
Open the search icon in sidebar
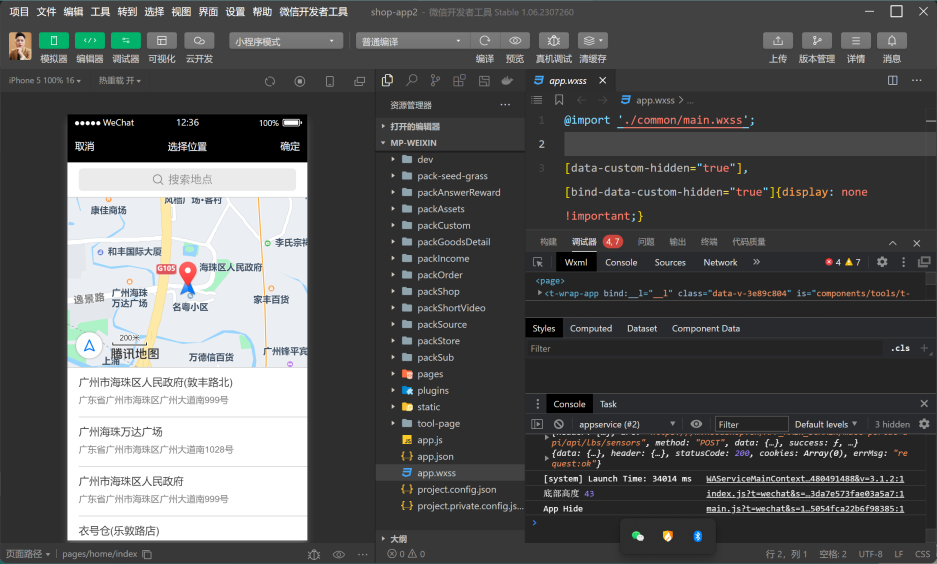pos(412,80)
